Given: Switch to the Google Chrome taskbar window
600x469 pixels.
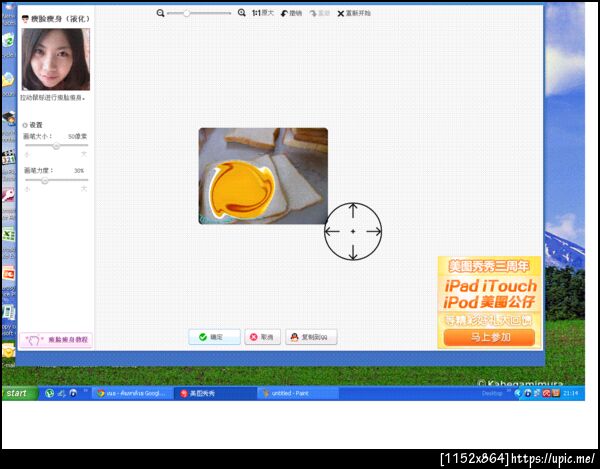Looking at the screenshot, I should tap(132, 393).
